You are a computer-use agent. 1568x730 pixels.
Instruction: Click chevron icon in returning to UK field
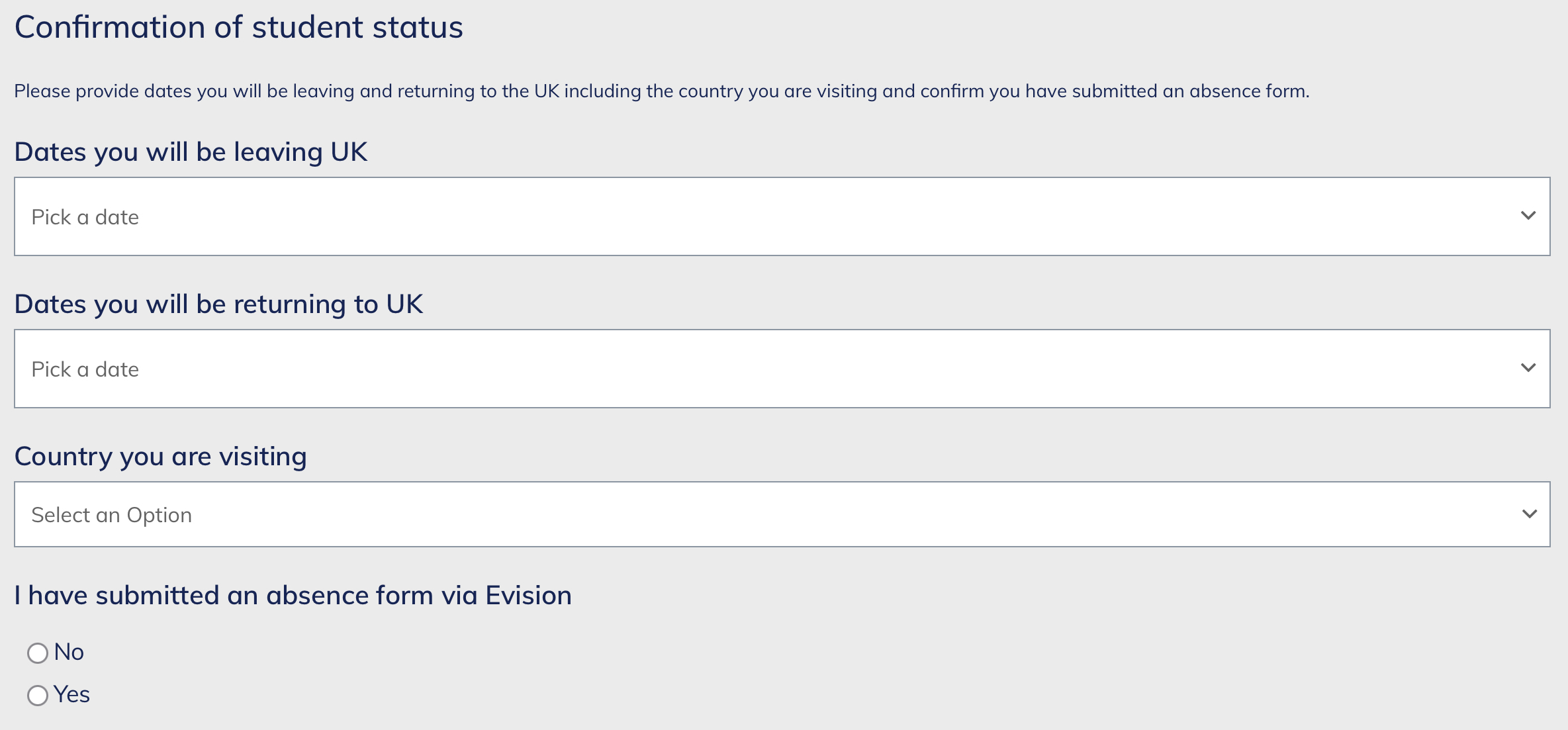point(1528,368)
